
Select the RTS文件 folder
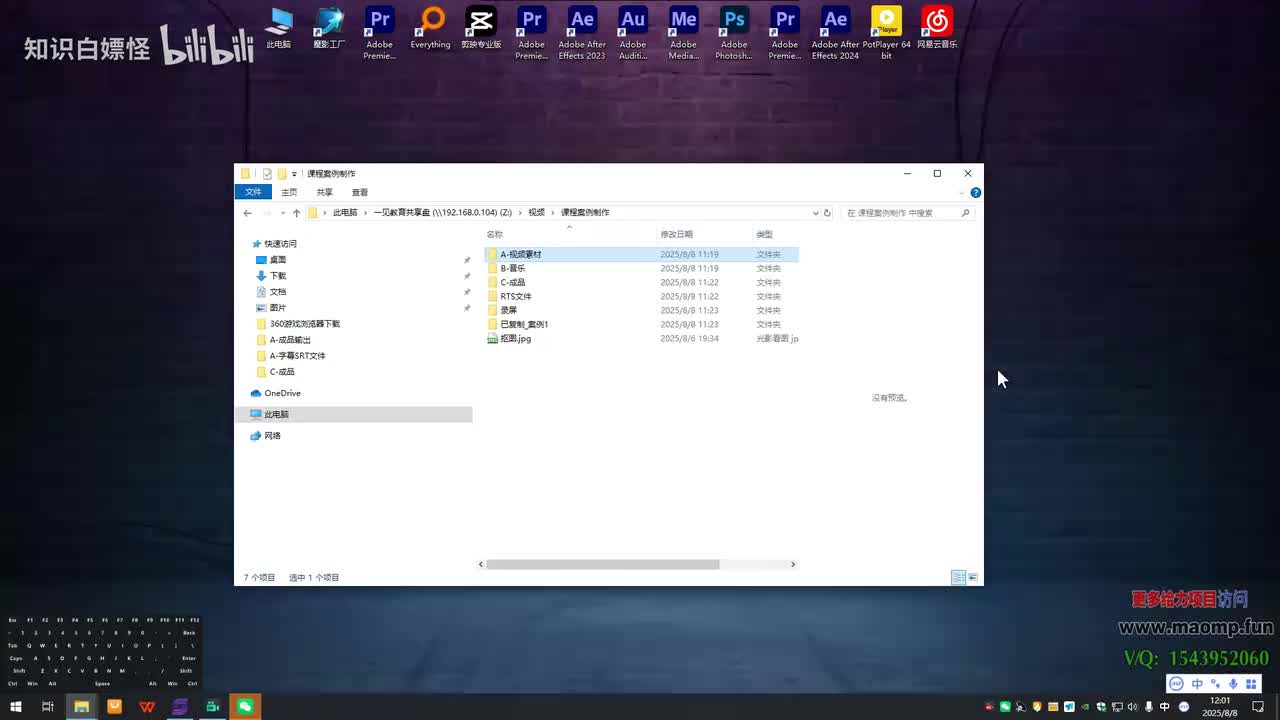coord(515,296)
